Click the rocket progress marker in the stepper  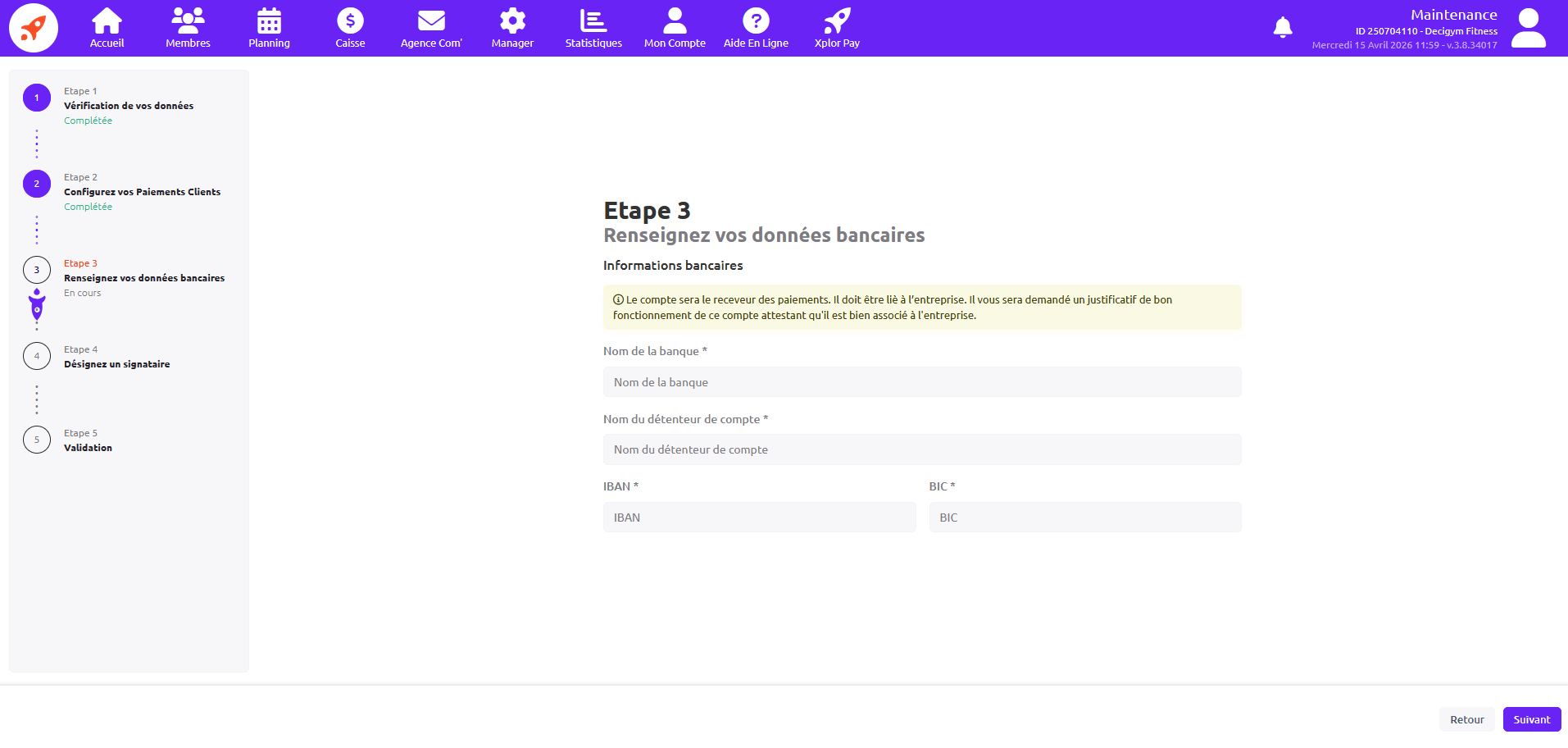[x=37, y=303]
